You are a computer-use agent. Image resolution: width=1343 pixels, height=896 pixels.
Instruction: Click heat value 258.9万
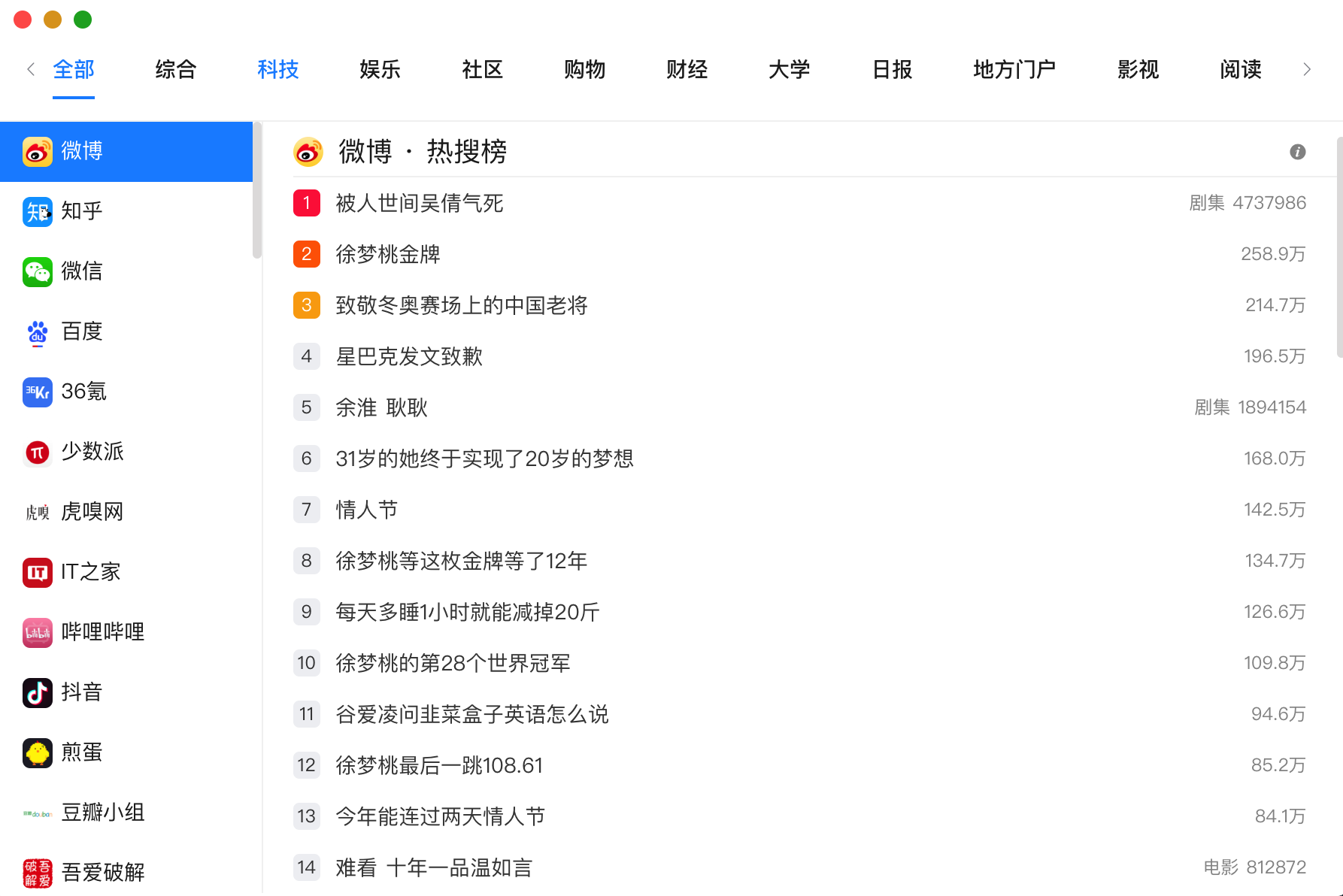pyautogui.click(x=1273, y=254)
